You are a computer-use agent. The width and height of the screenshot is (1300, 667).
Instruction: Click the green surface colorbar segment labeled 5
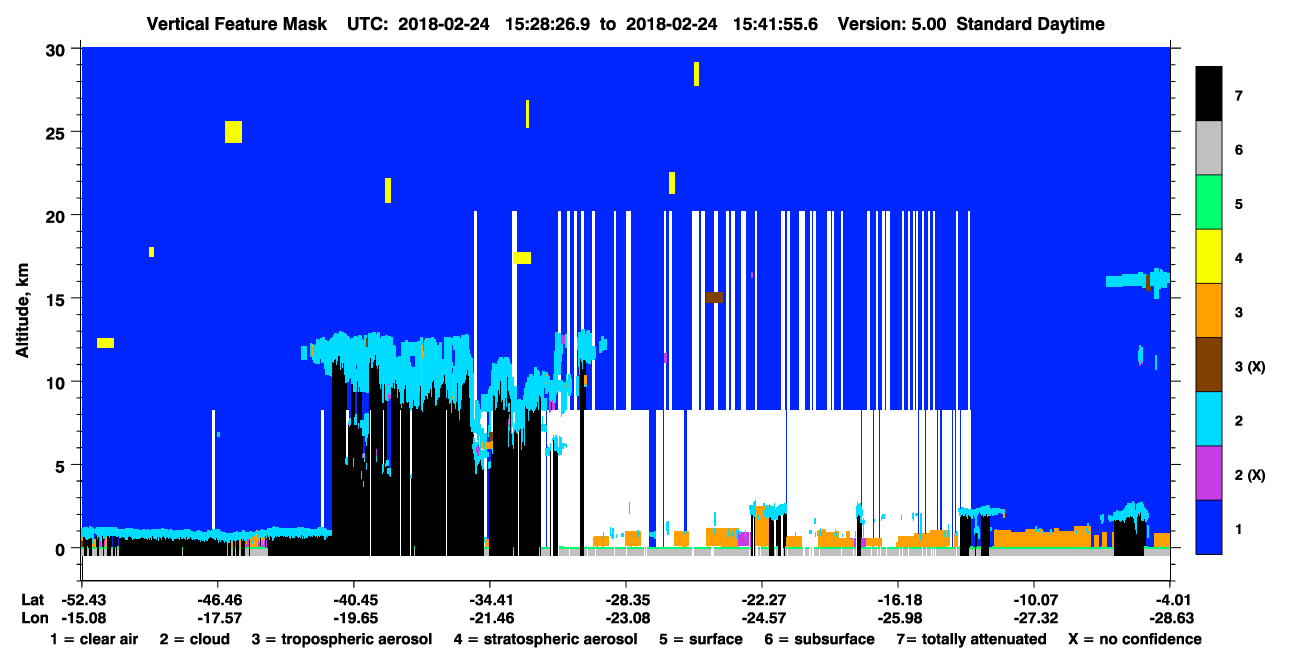pos(1209,203)
